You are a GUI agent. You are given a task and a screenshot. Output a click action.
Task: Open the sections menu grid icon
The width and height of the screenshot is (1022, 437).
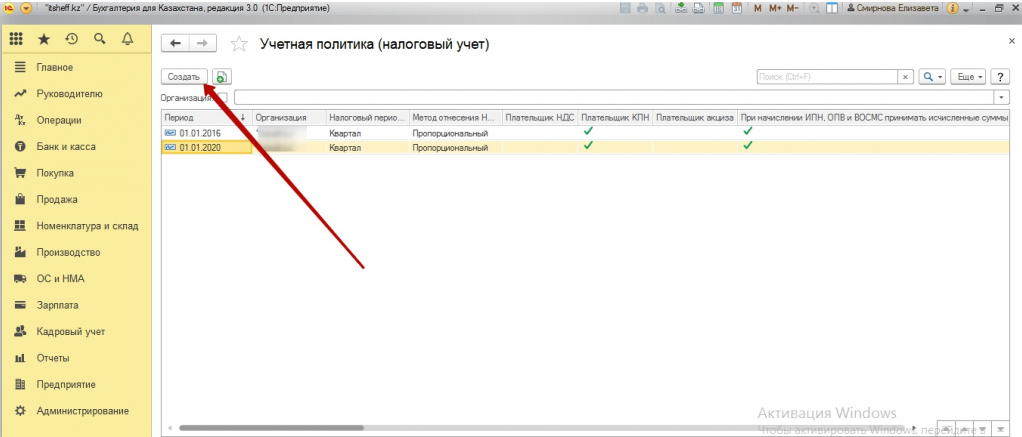click(x=16, y=40)
